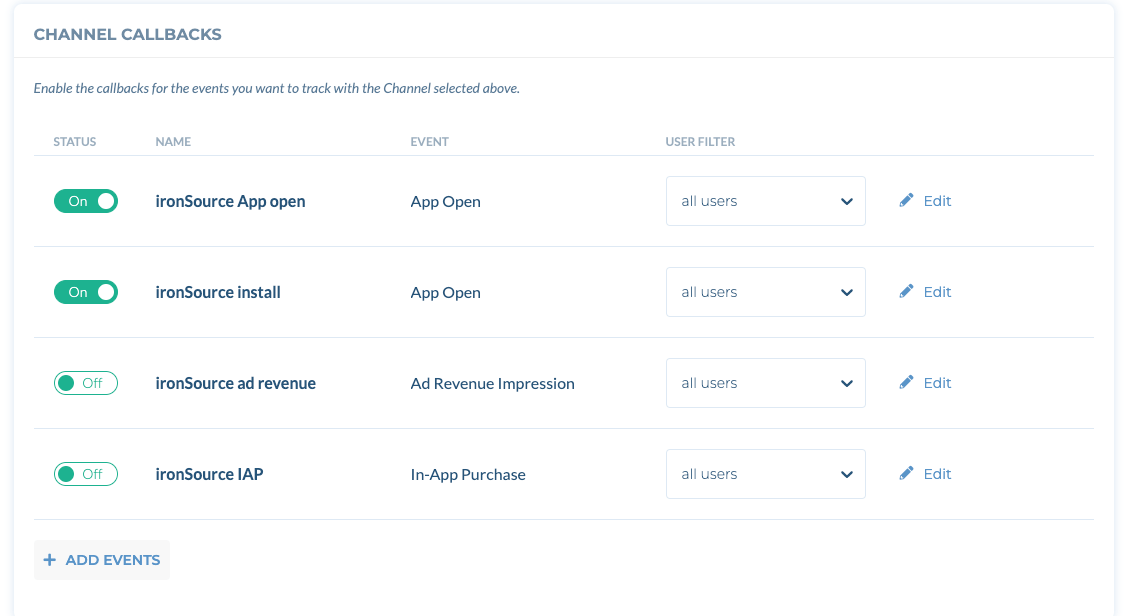Switch on the ironSource IAP toggle
The height and width of the screenshot is (616, 1138).
[x=86, y=474]
